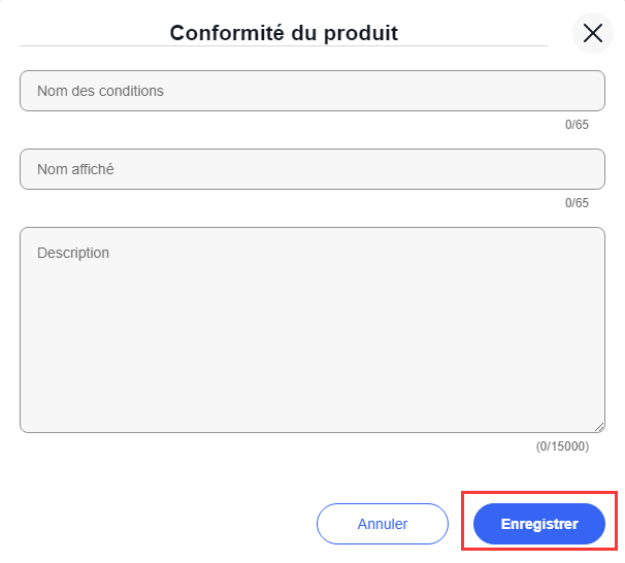Cancel the form via Annuler
Image resolution: width=625 pixels, height=563 pixels.
point(382,524)
